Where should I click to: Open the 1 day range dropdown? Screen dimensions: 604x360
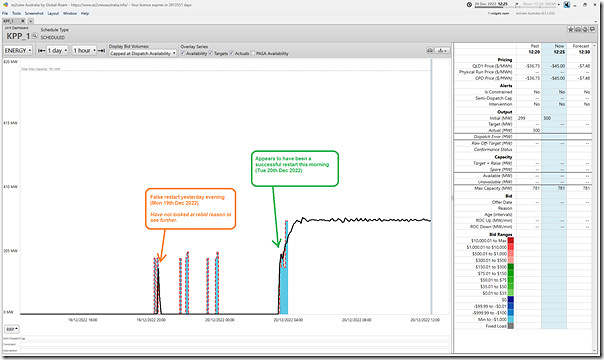[x=57, y=50]
